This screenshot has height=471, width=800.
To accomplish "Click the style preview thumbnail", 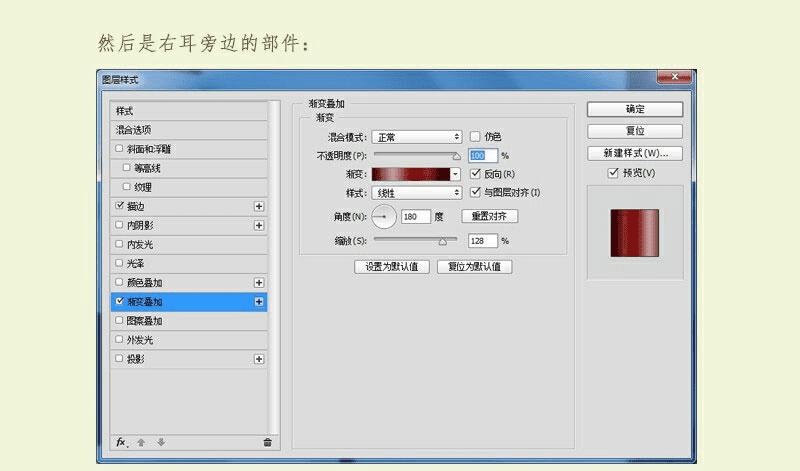I will coord(635,233).
